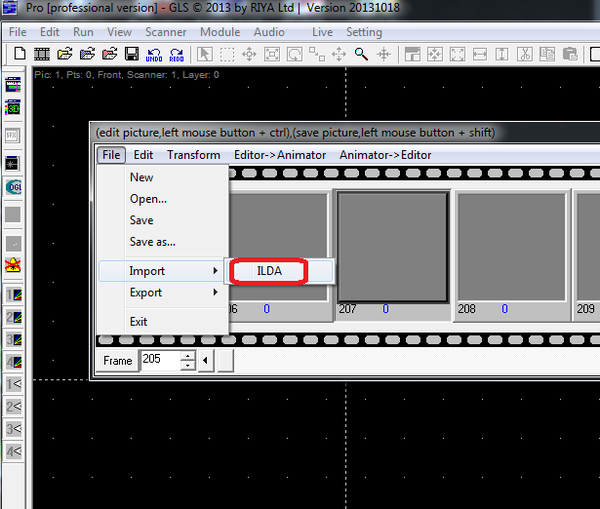Click the 2< sidebar icon

[x=14, y=406]
